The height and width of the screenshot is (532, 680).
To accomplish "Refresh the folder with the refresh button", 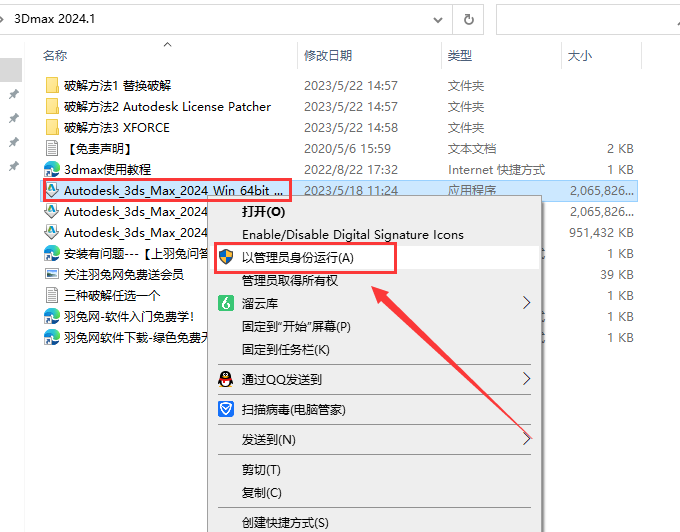I will click(x=468, y=20).
